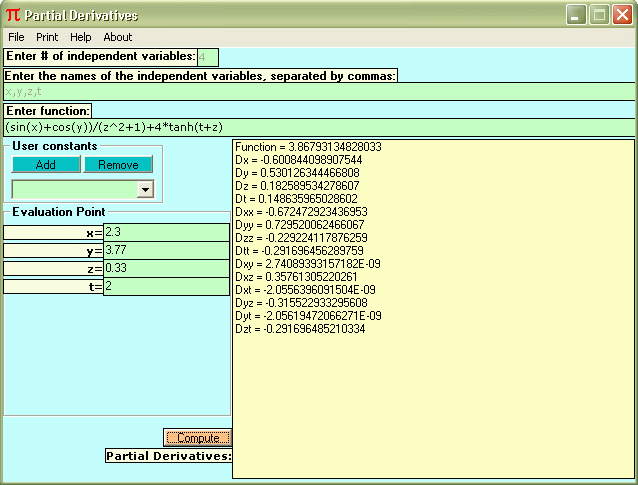The height and width of the screenshot is (485, 638).
Task: Click the number of independent variables field
Action: pyautogui.click(x=208, y=57)
